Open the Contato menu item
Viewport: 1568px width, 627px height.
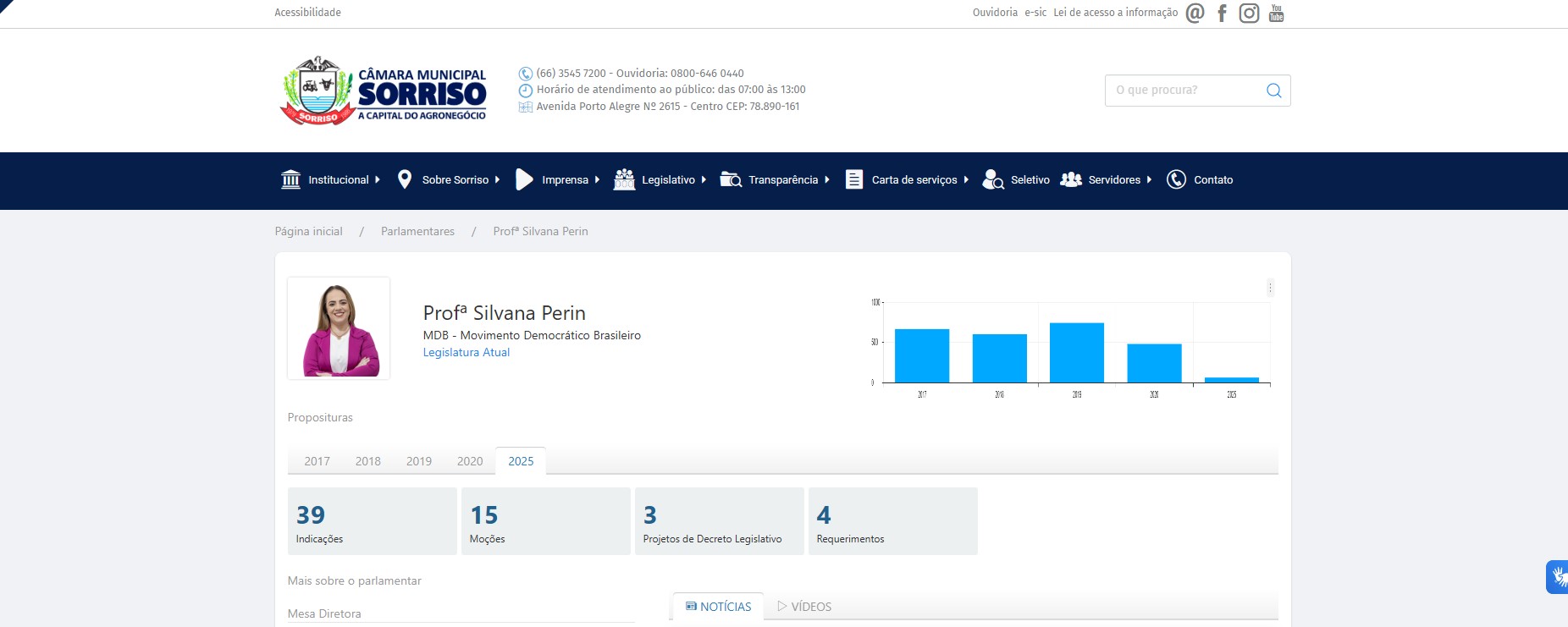click(1200, 180)
